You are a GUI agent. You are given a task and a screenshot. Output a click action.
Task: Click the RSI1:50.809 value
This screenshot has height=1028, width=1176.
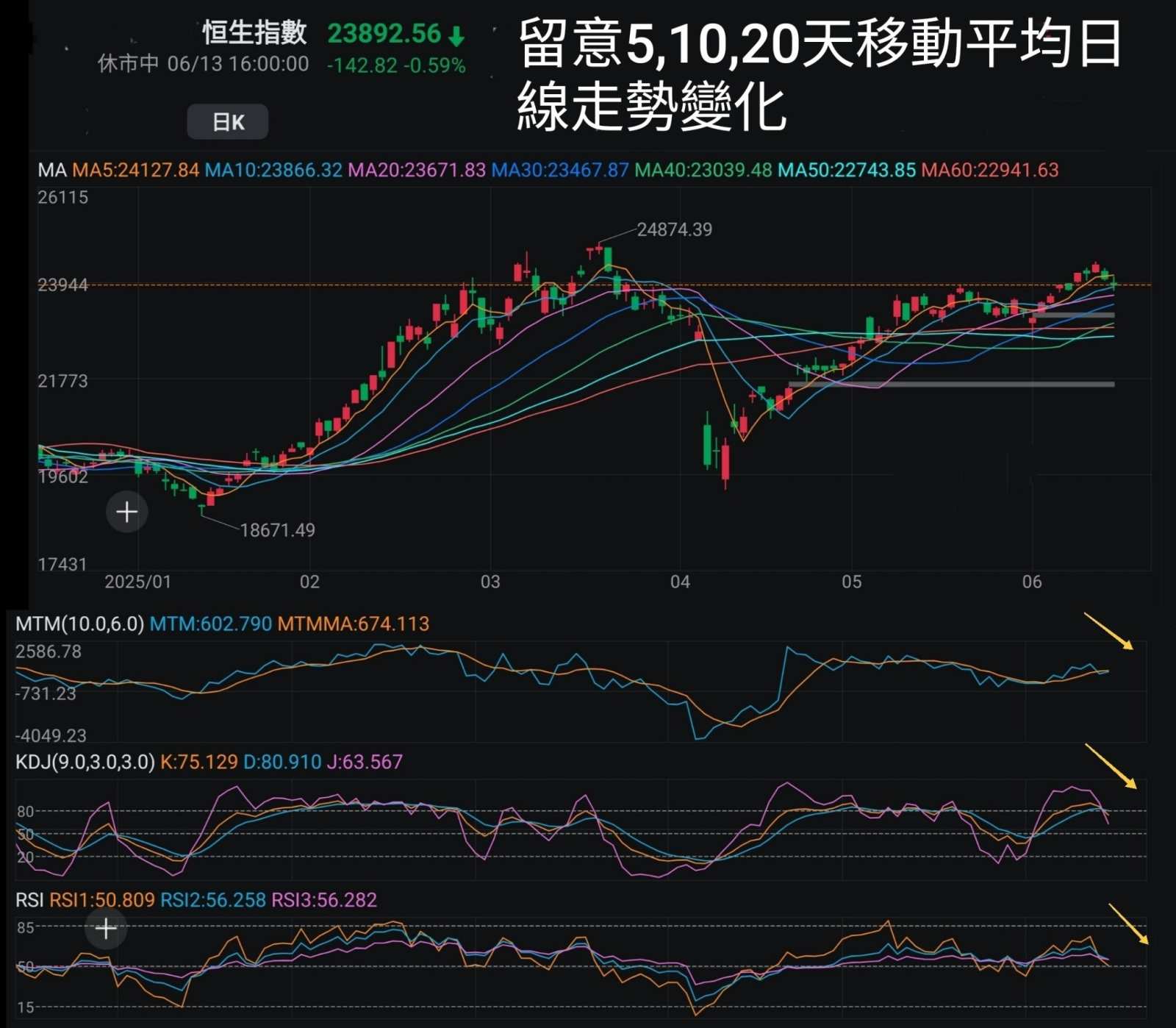pyautogui.click(x=102, y=900)
